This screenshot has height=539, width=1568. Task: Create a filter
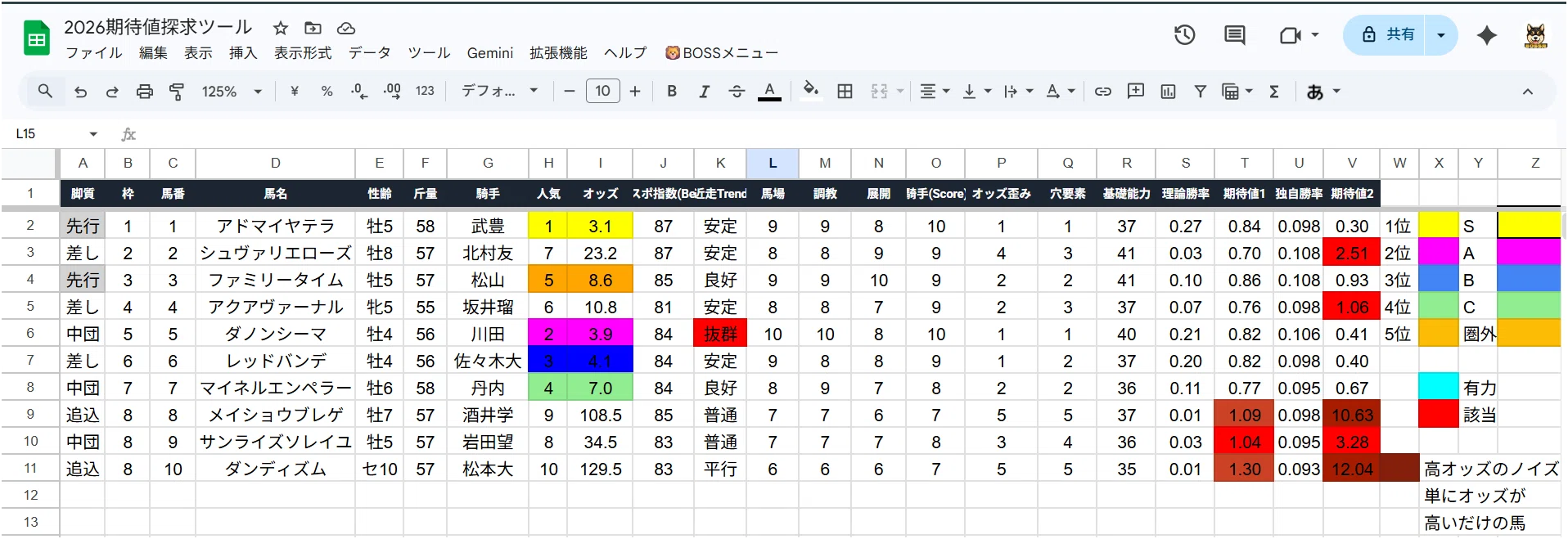pyautogui.click(x=1201, y=92)
